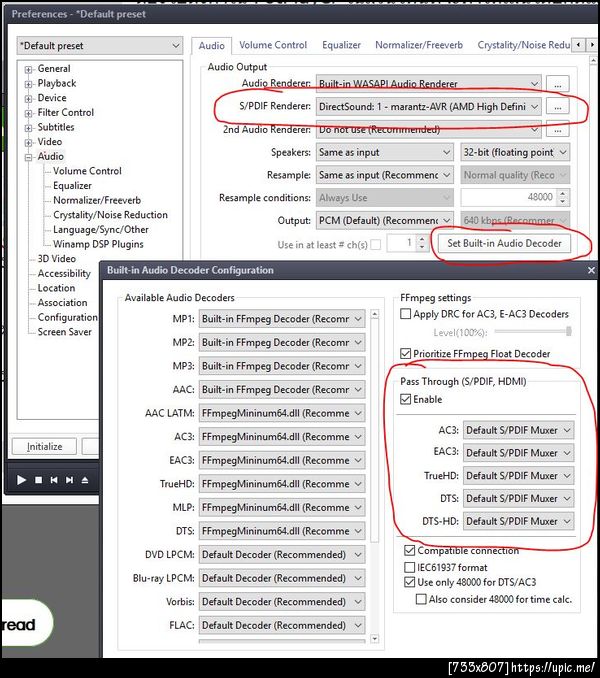
Task: Click the DRC Level slider handle
Action: point(568,331)
